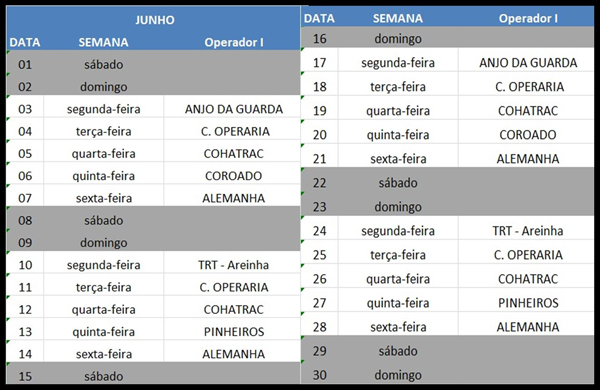
Task: Click the ANJO DA GUARDA cell for date 17
Action: 527,62
